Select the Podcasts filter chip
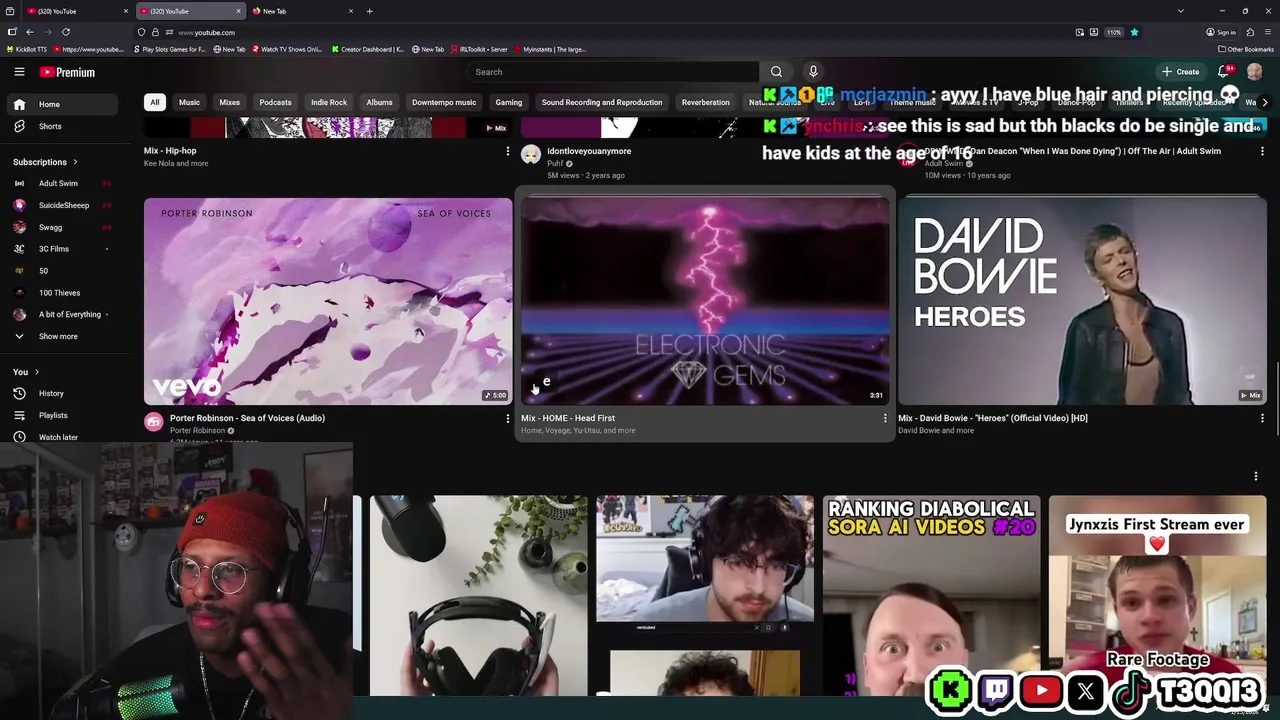The width and height of the screenshot is (1280, 720). click(275, 102)
